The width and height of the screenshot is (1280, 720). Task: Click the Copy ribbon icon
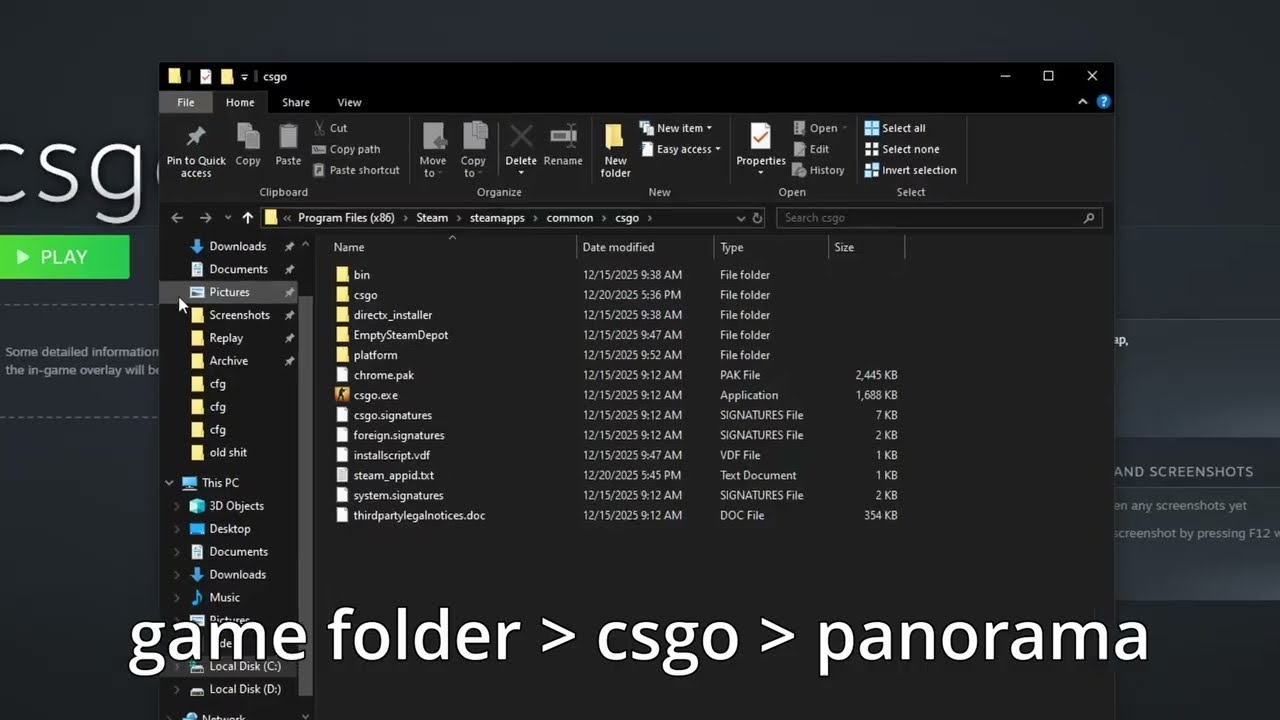tap(248, 136)
